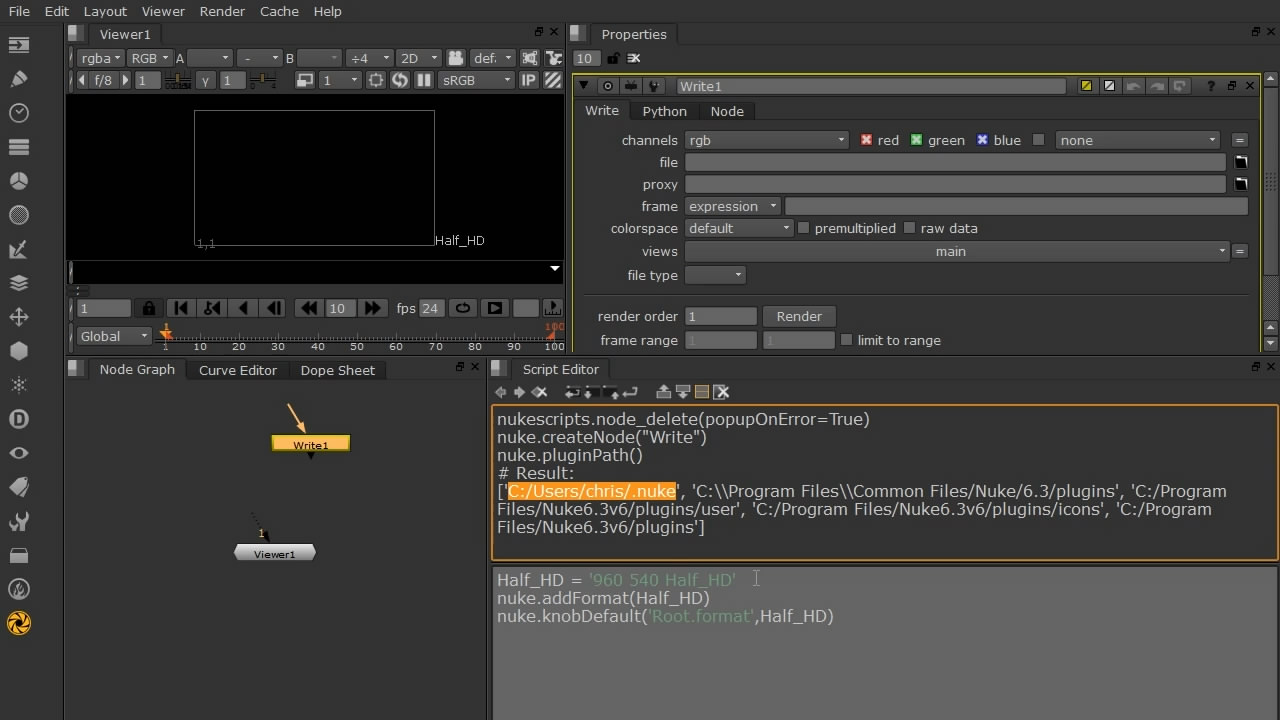1280x720 pixels.
Task: Open the frame expression dropdown
Action: click(x=733, y=206)
